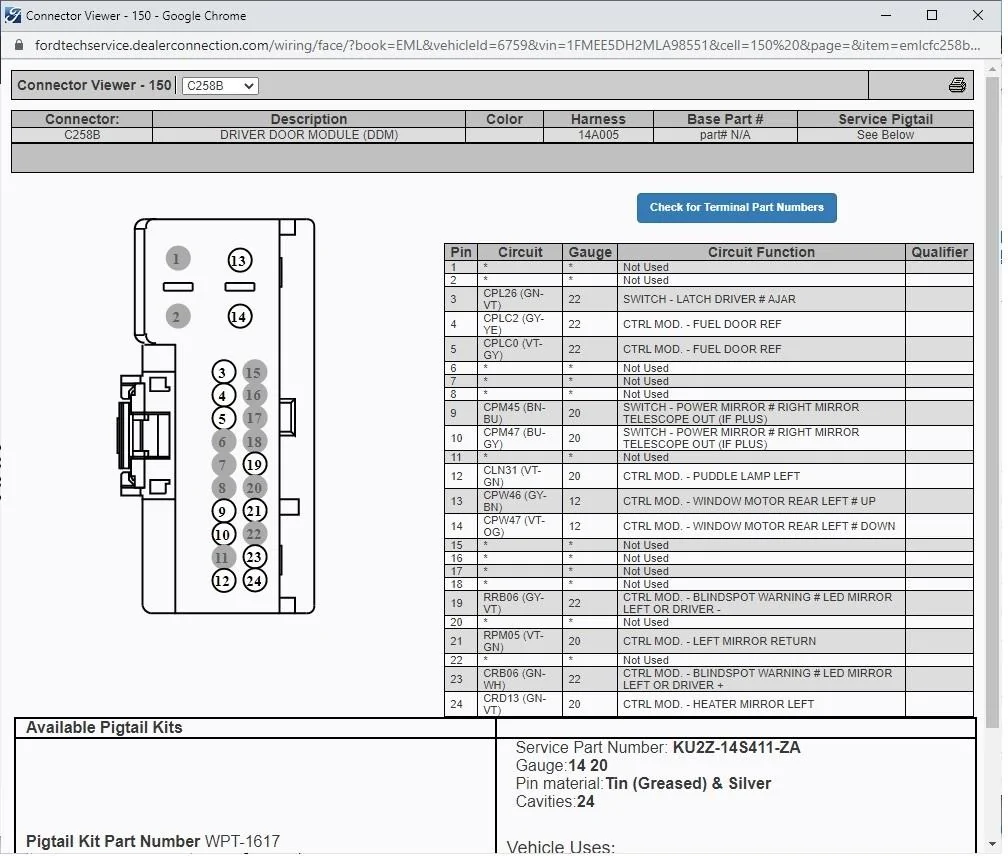Click pin 19 circle in the diagram

pos(255,464)
